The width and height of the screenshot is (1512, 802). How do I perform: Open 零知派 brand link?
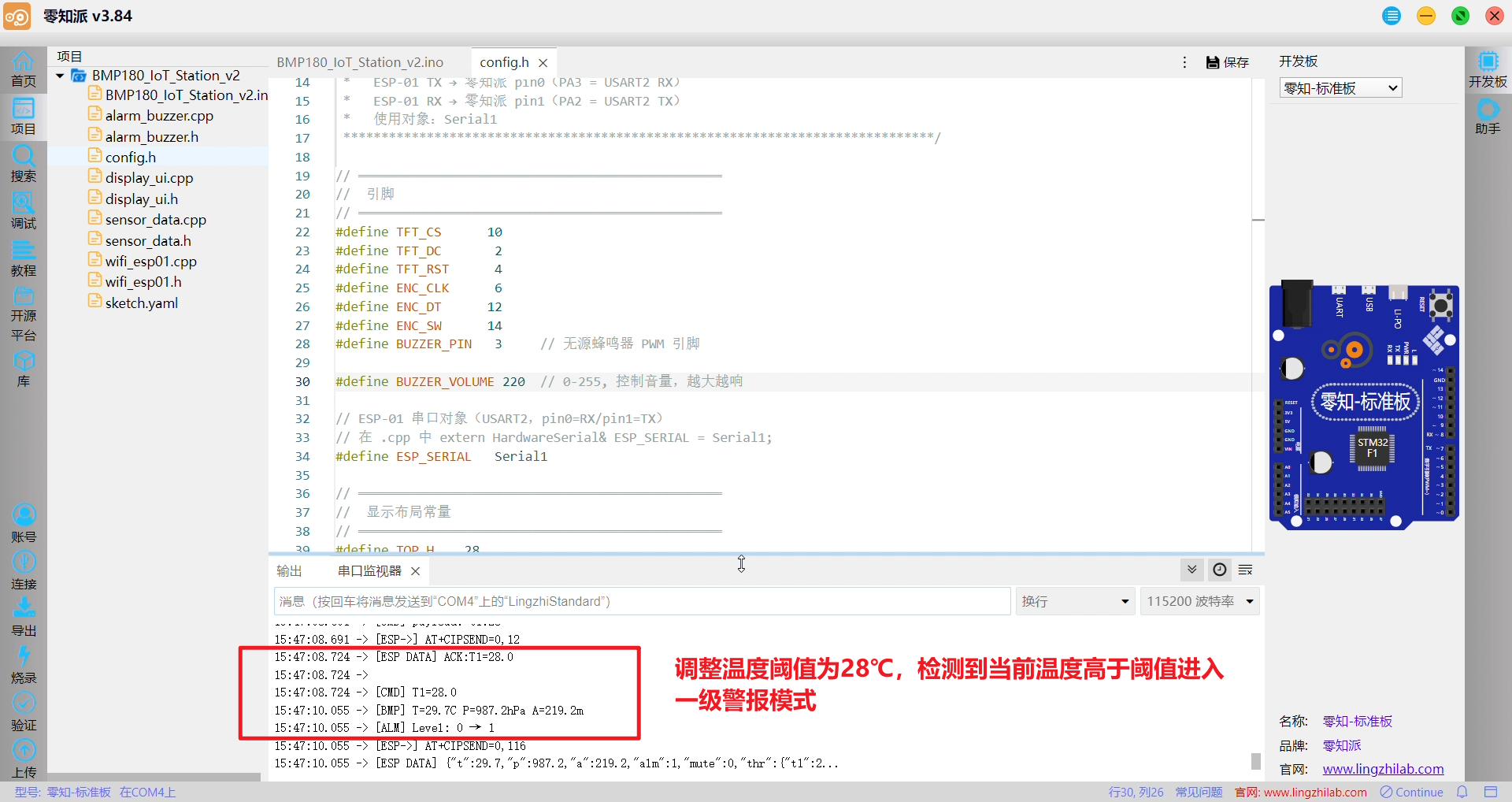[1342, 745]
